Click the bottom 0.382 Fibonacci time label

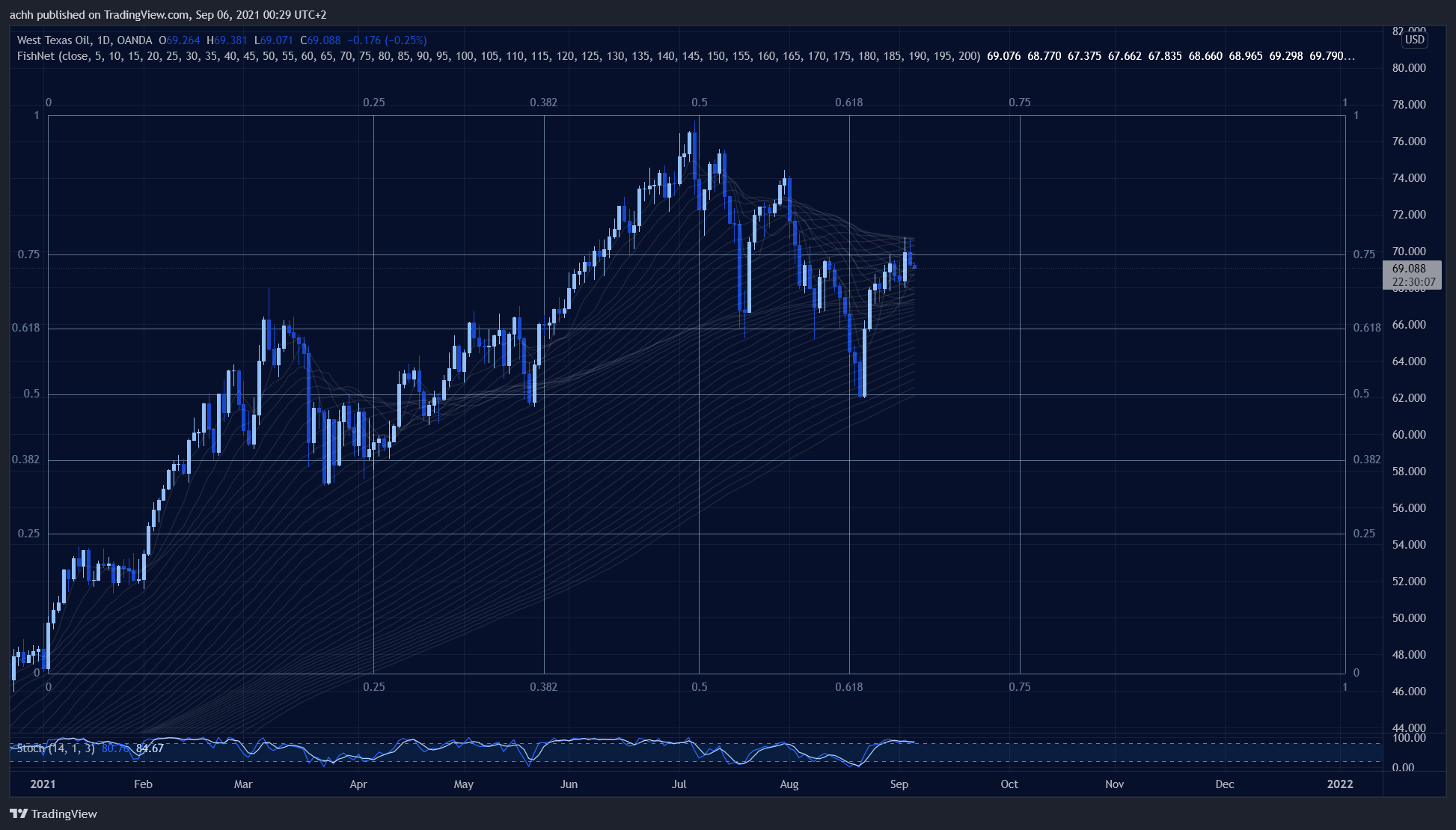coord(544,687)
